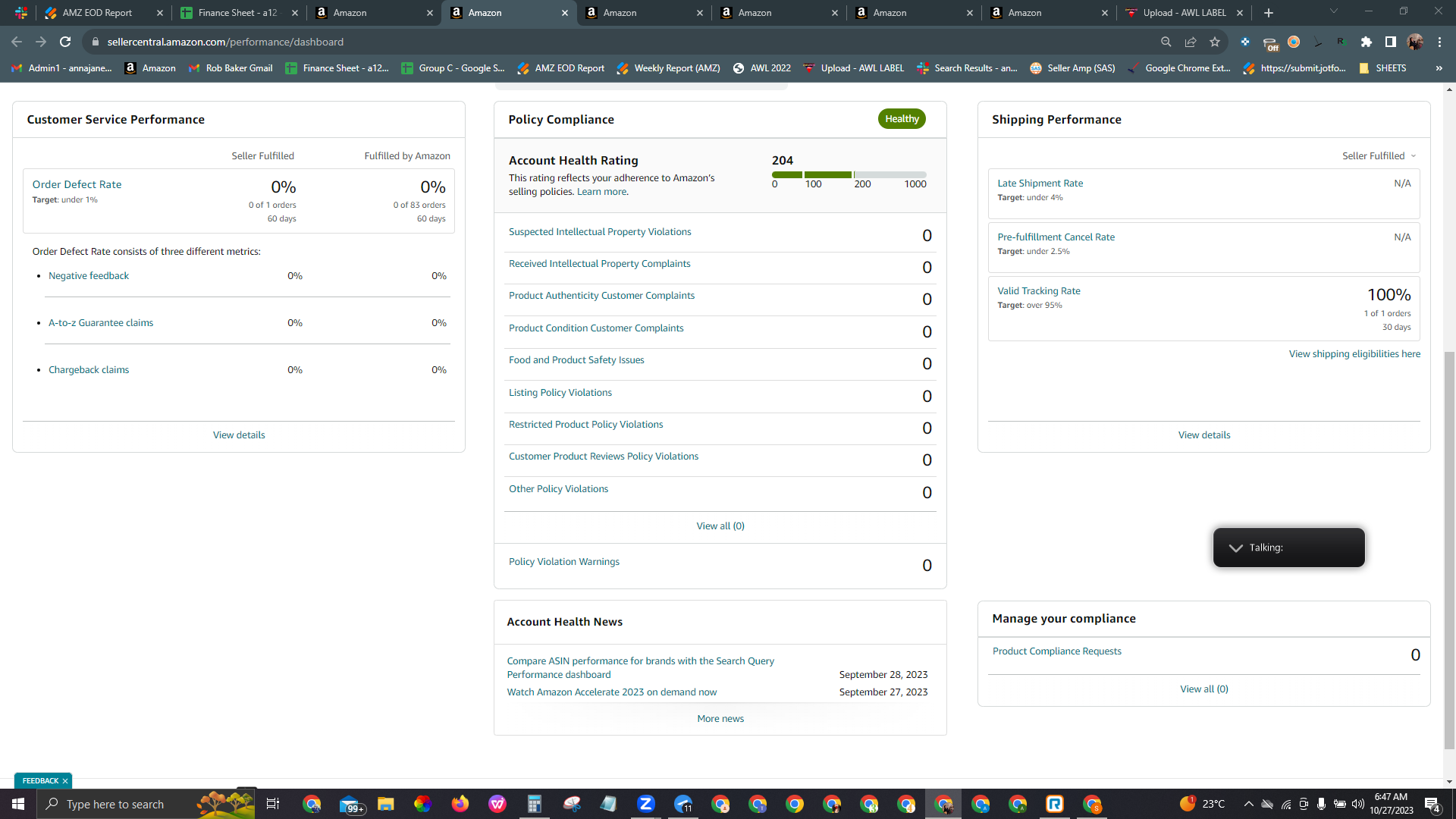Open the Chrome extensions puzzle icon
The image size is (1456, 819).
(1367, 42)
